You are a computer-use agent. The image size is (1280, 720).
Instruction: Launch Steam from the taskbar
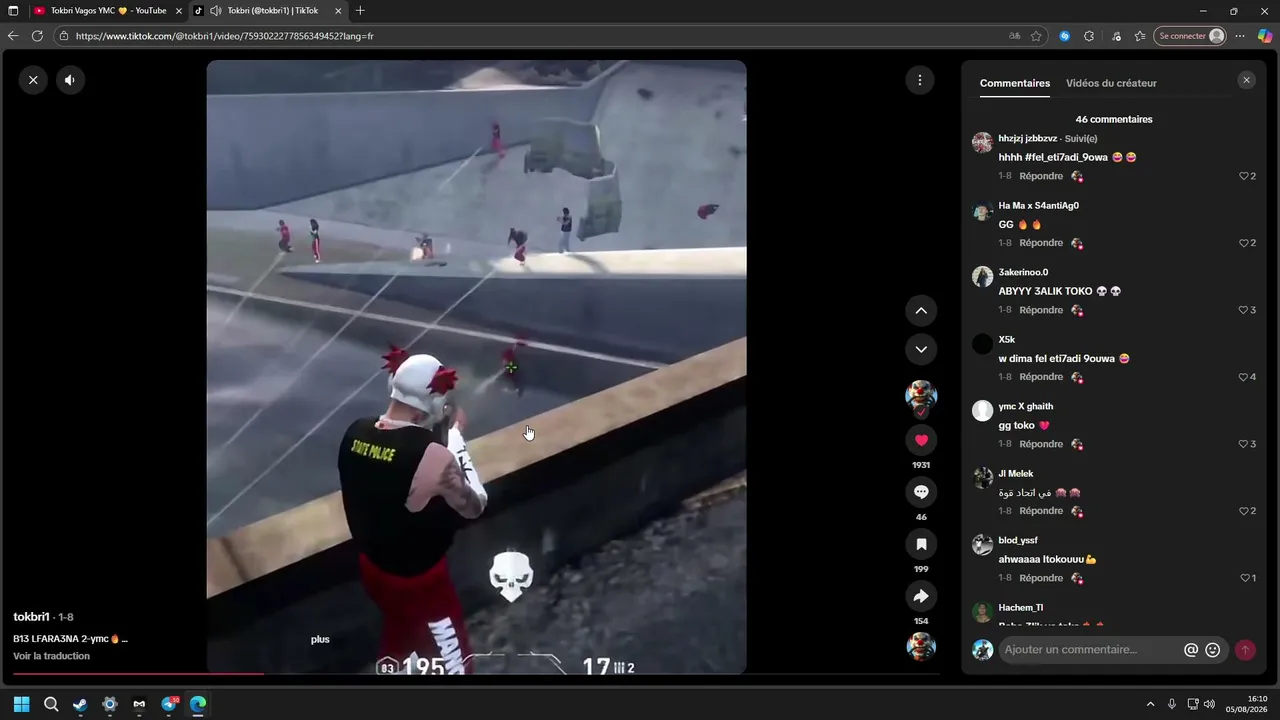(x=80, y=704)
